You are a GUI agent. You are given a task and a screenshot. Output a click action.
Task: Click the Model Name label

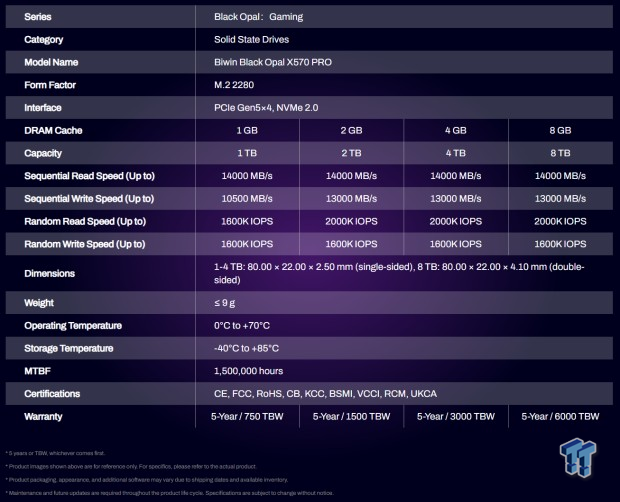coord(51,62)
